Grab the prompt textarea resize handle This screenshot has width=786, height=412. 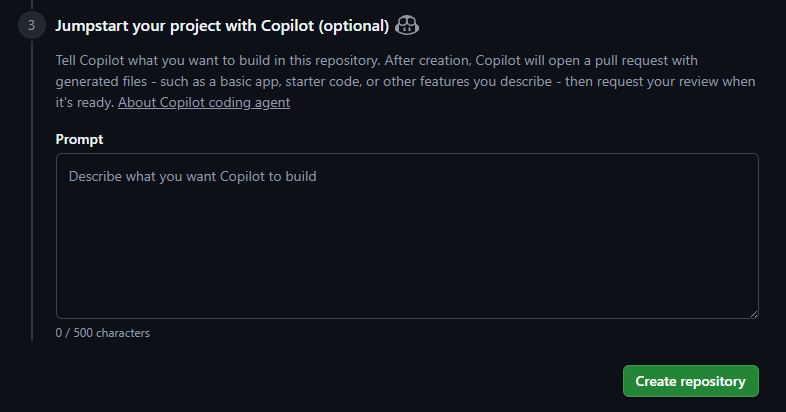pyautogui.click(x=751, y=311)
